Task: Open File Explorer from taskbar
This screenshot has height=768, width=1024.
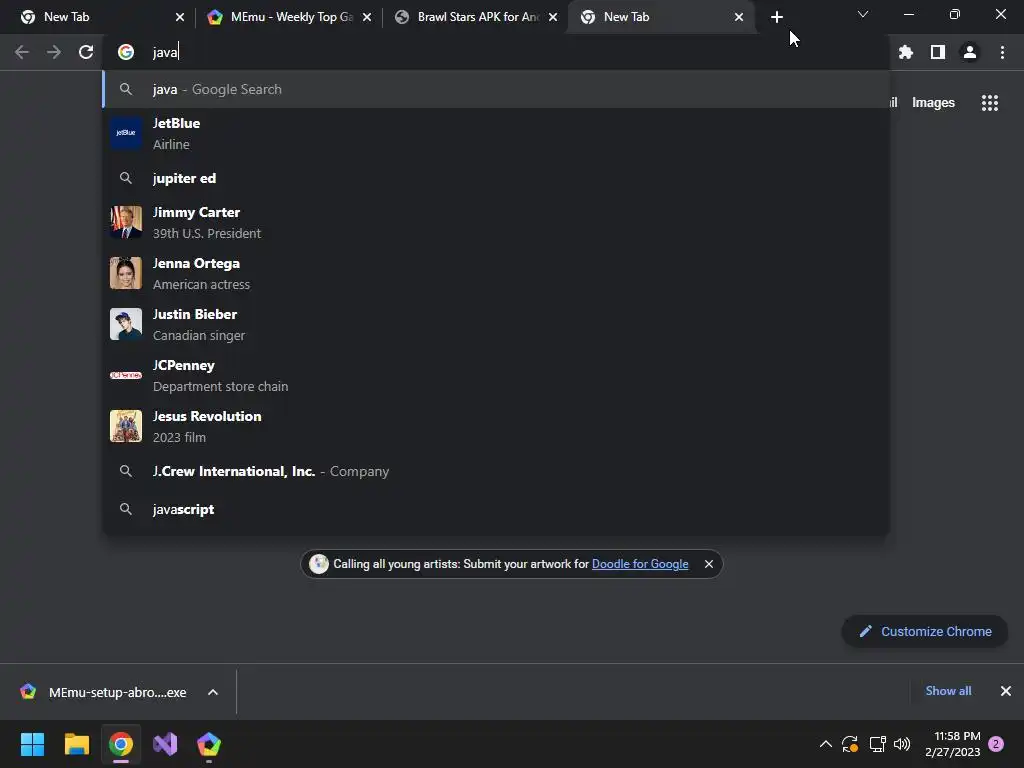Action: point(76,744)
